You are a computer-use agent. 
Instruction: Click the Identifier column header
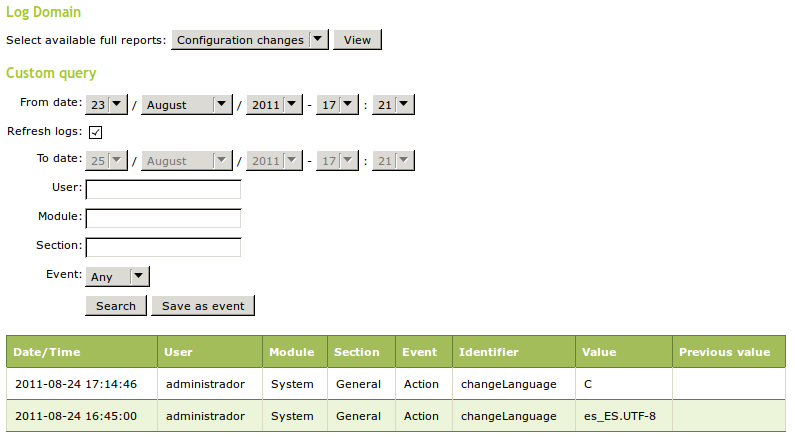click(489, 352)
